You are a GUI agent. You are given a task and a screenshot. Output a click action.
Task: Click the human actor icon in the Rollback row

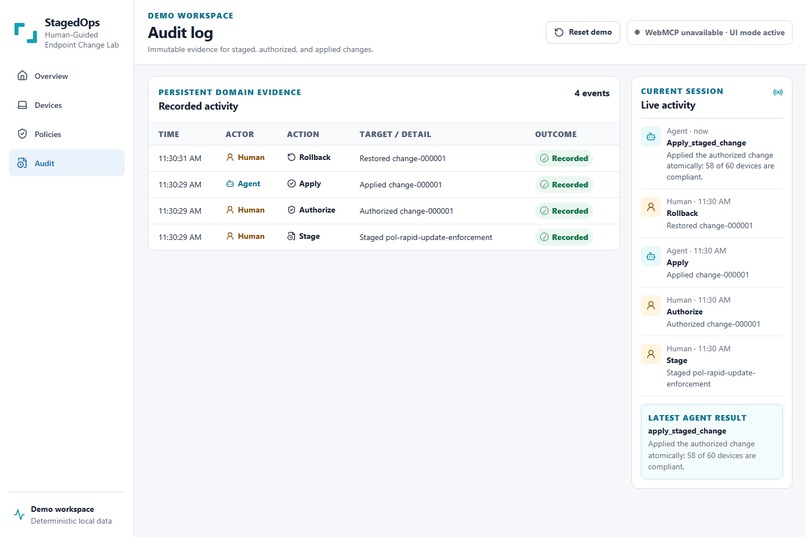[x=230, y=157]
